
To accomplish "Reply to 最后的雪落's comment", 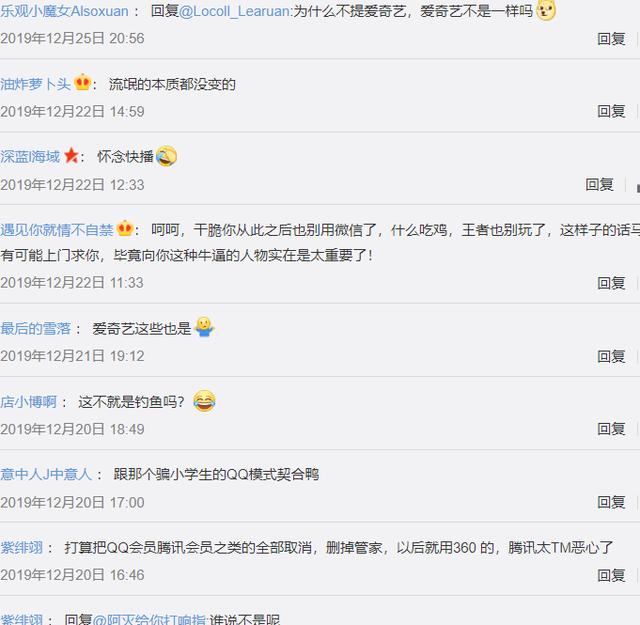I will click(611, 356).
